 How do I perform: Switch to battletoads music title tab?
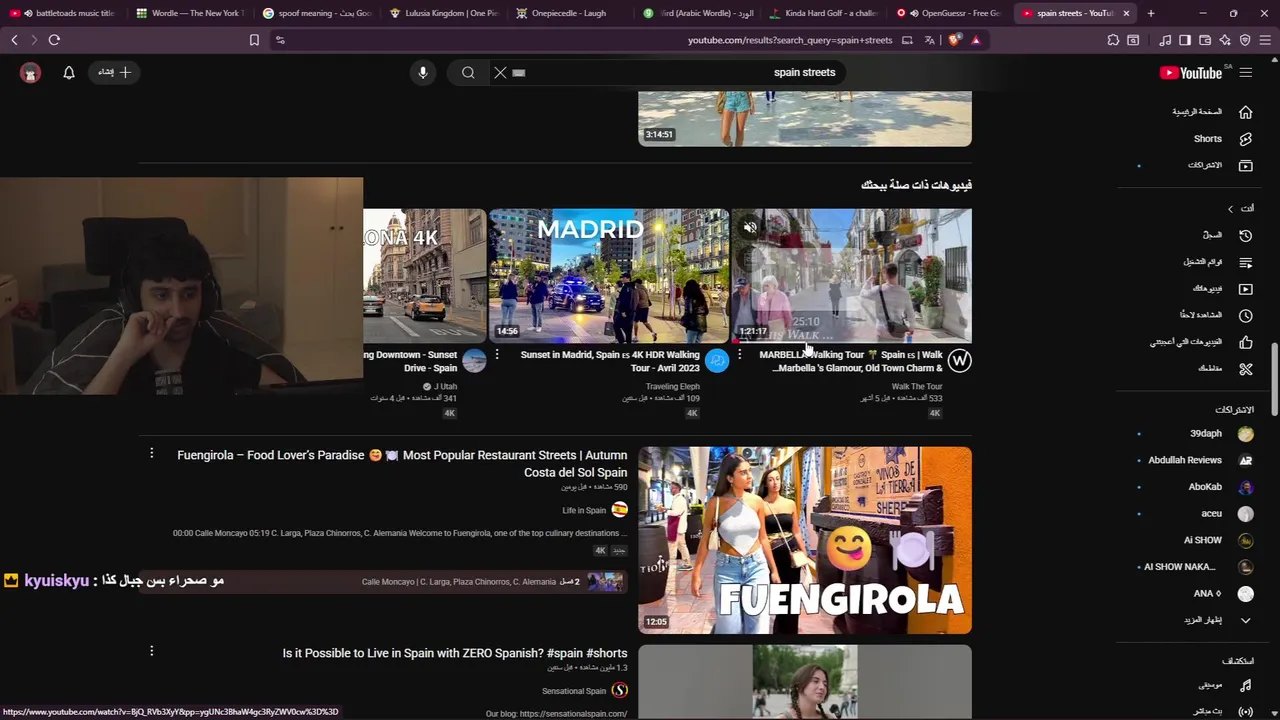[x=64, y=13]
